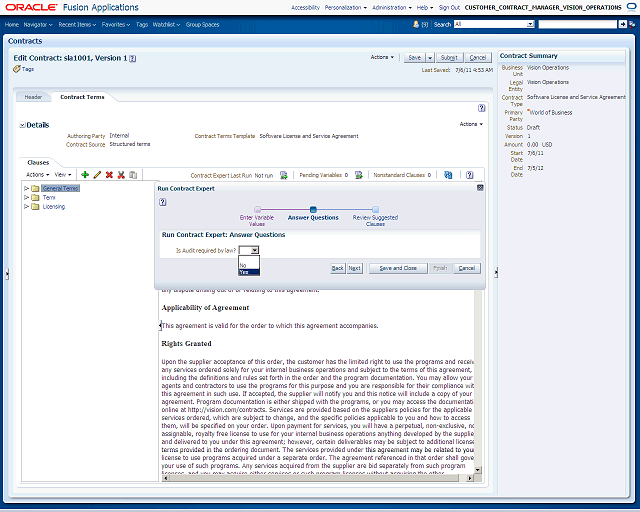This screenshot has height=512, width=640.
Task: Choose No in the audit dropdown list
Action: point(249,265)
